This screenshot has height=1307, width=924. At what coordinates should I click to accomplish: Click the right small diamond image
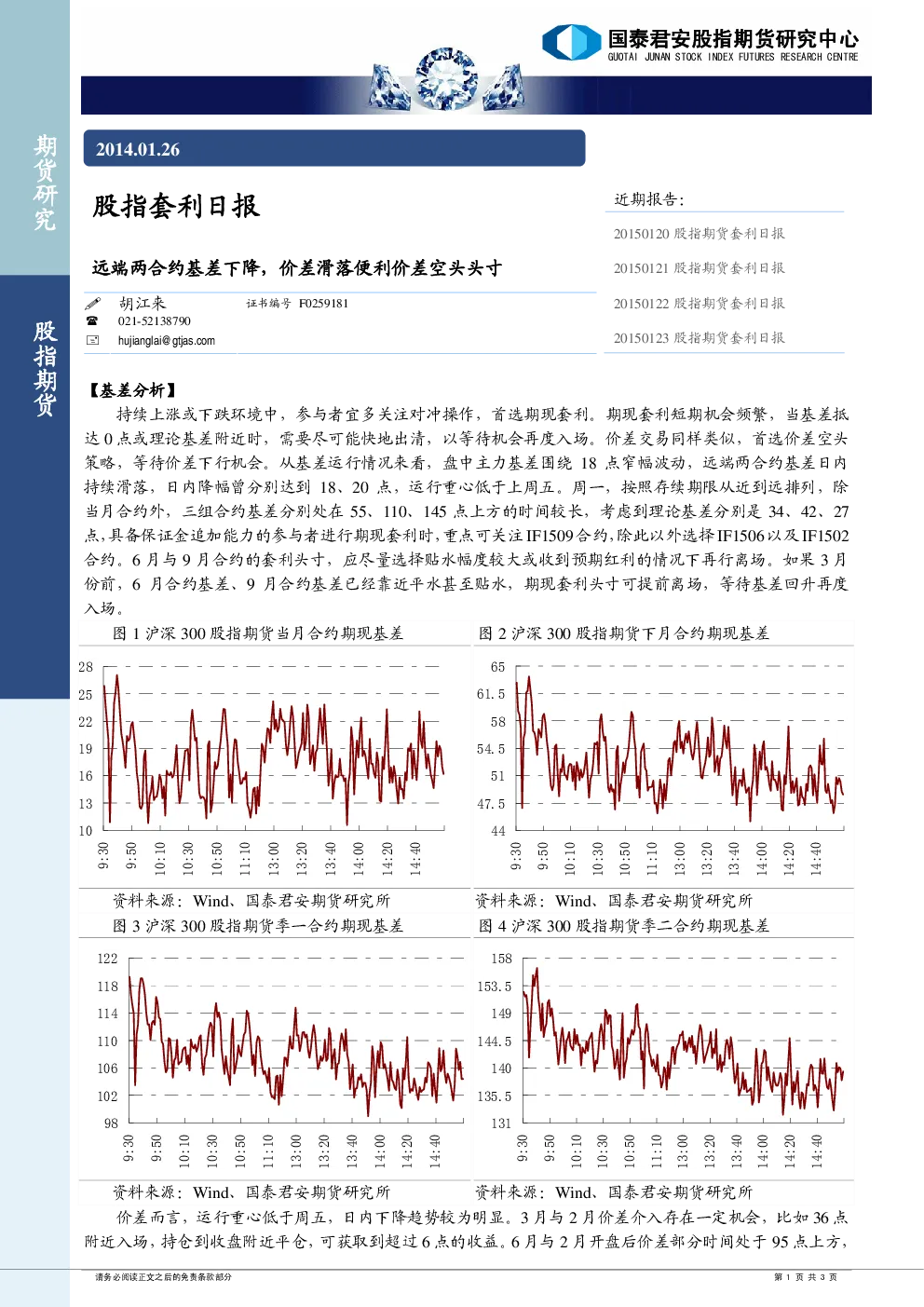[x=503, y=88]
